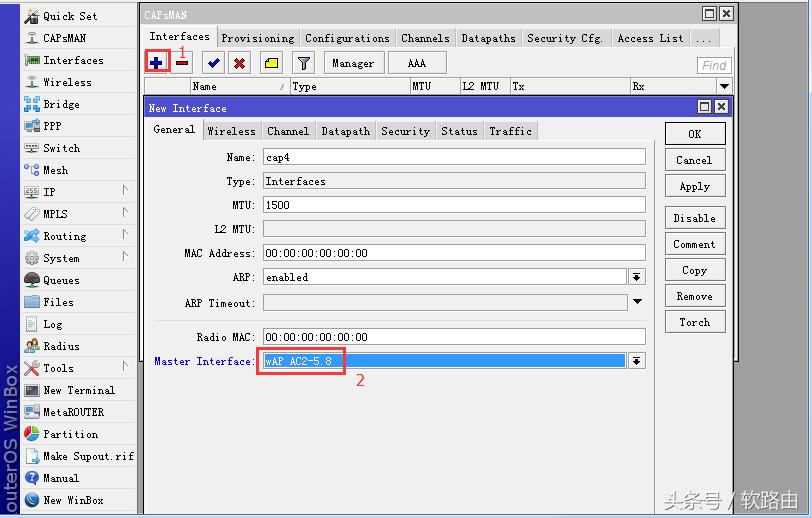Click the Torch button

pyautogui.click(x=695, y=322)
